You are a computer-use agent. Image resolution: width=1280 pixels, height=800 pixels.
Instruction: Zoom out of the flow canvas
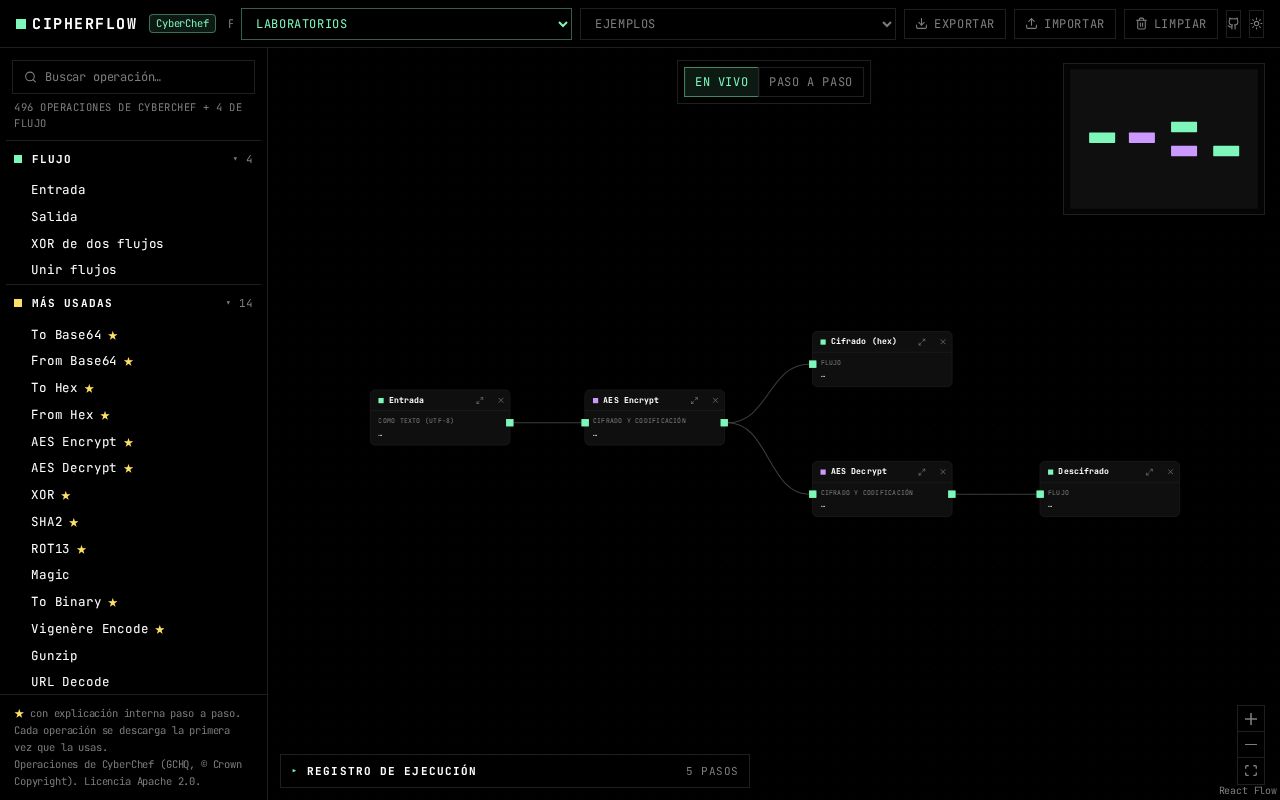(x=1251, y=745)
